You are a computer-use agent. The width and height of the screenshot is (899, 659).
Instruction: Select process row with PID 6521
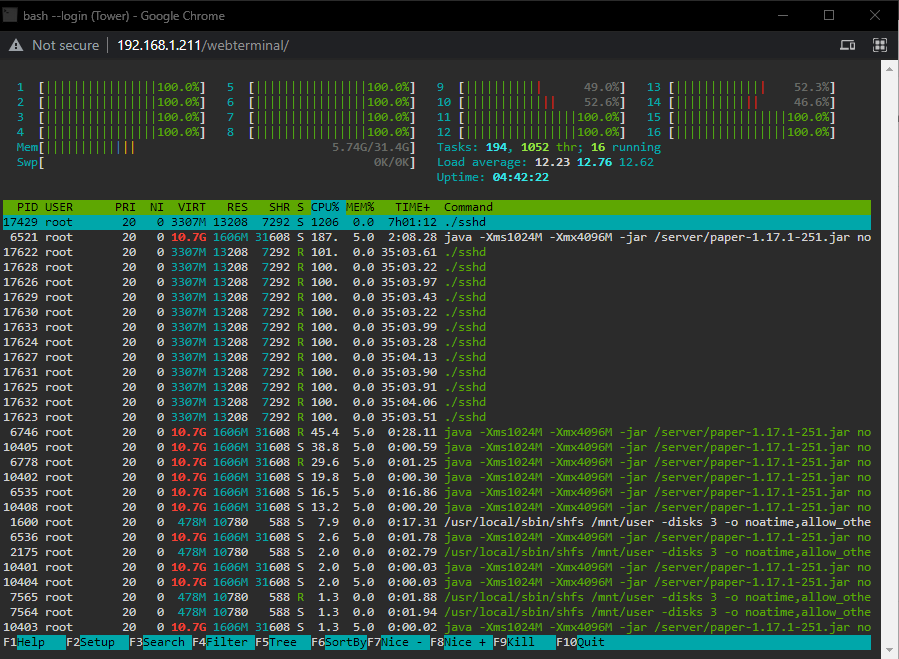click(437, 237)
